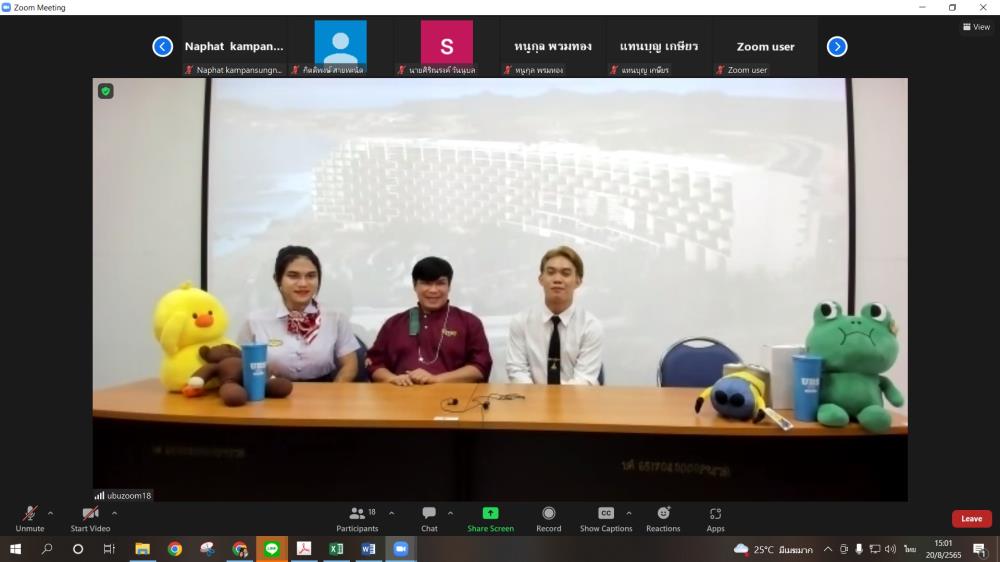Select แทนบุญ เกษียร participant thumbnail
This screenshot has height=562, width=1000.
659,47
